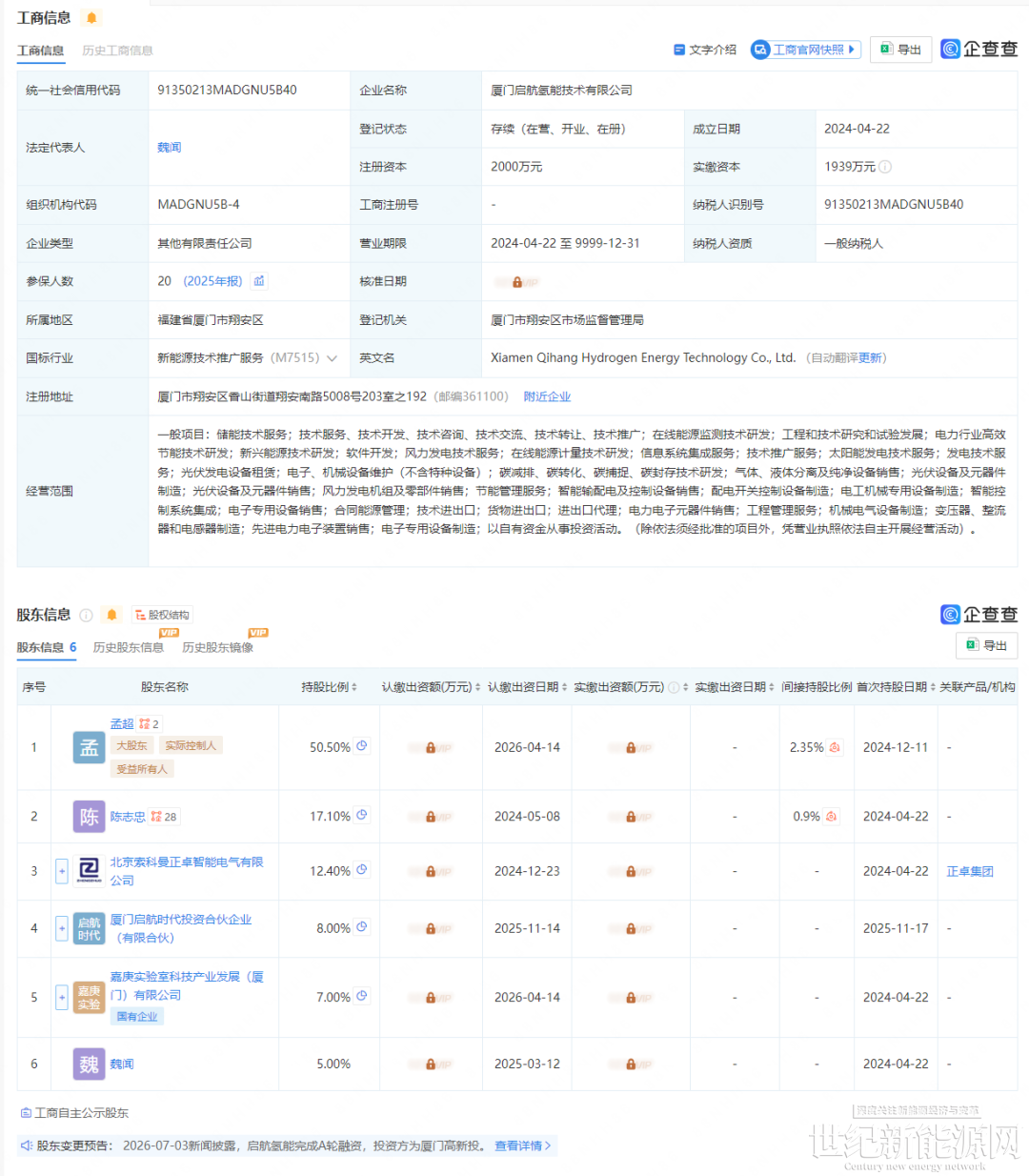Screen dimensions: 1029x1176
Task: Click indirect holding icon beside 2.35%
Action: [835, 747]
